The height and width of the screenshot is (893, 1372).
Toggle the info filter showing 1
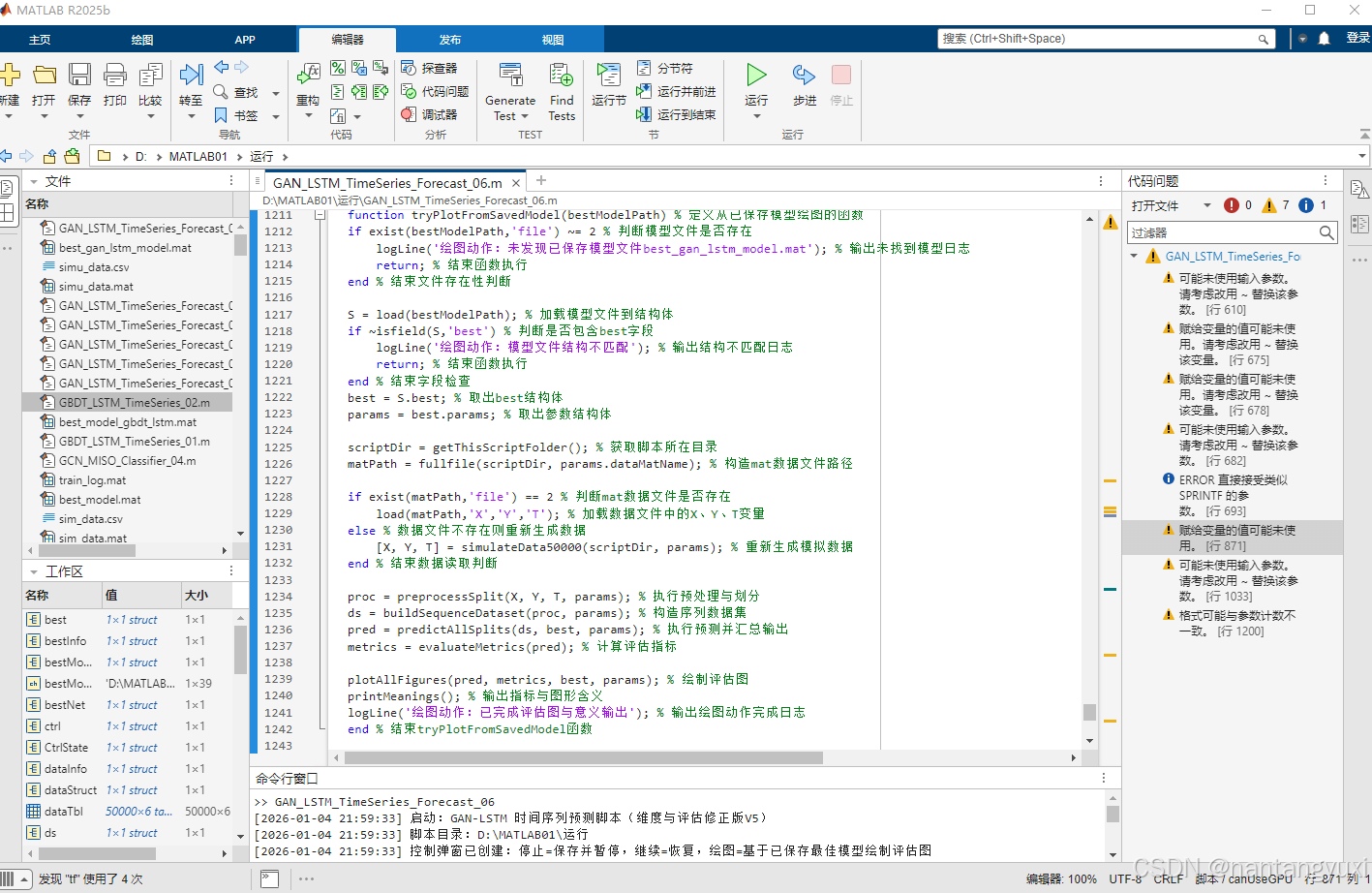click(x=1312, y=205)
